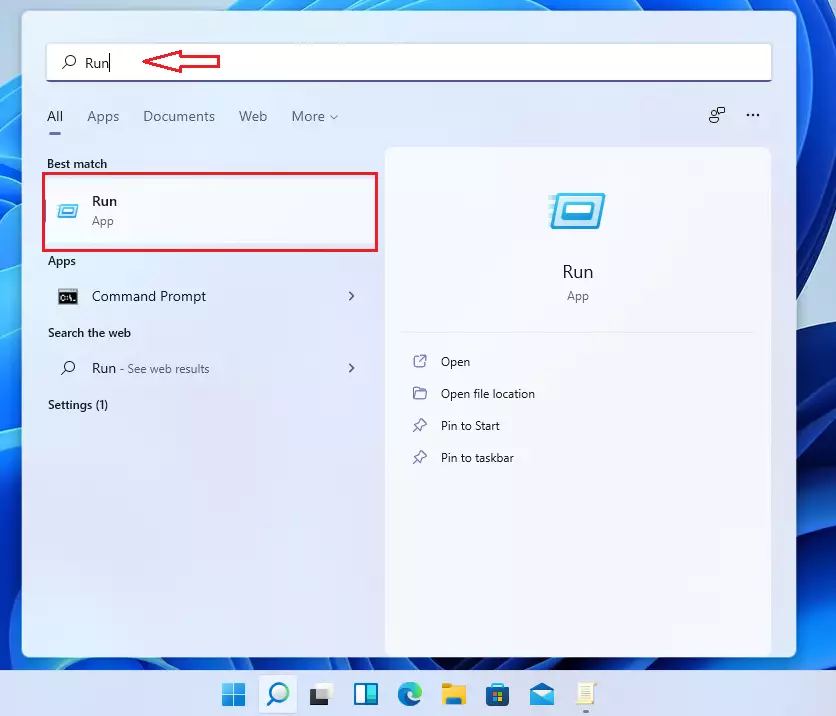
Task: Click the Search the web heading
Action: pos(89,333)
